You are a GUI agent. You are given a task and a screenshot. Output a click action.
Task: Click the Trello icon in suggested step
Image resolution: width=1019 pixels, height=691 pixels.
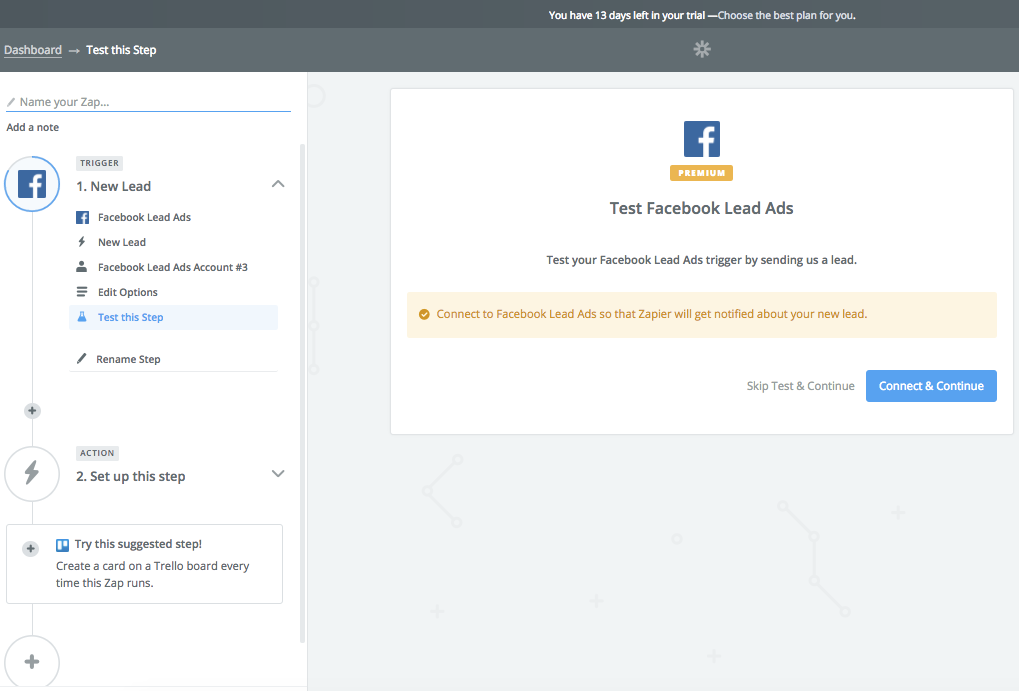[x=62, y=545]
